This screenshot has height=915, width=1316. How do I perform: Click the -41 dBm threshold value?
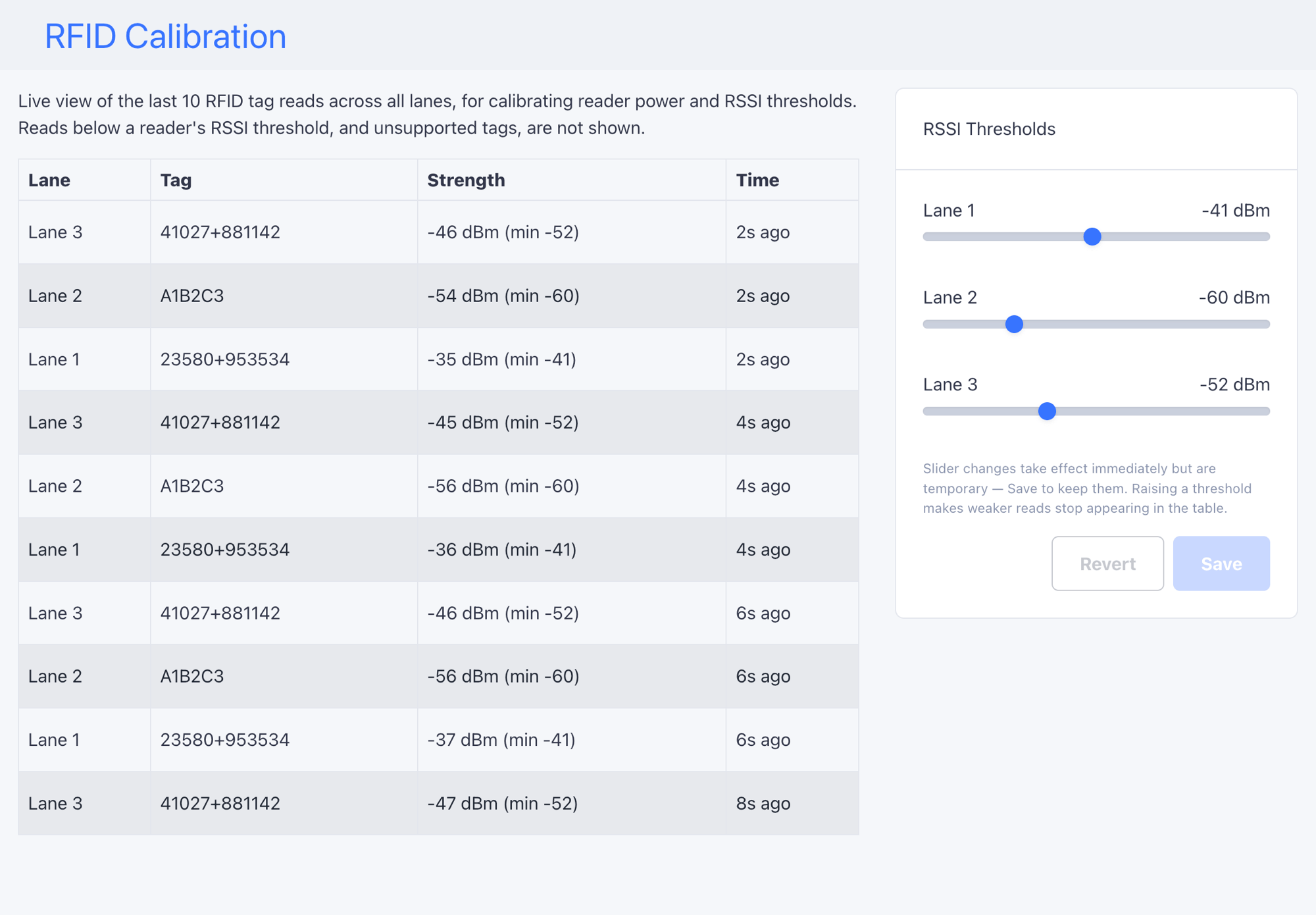[1236, 211]
